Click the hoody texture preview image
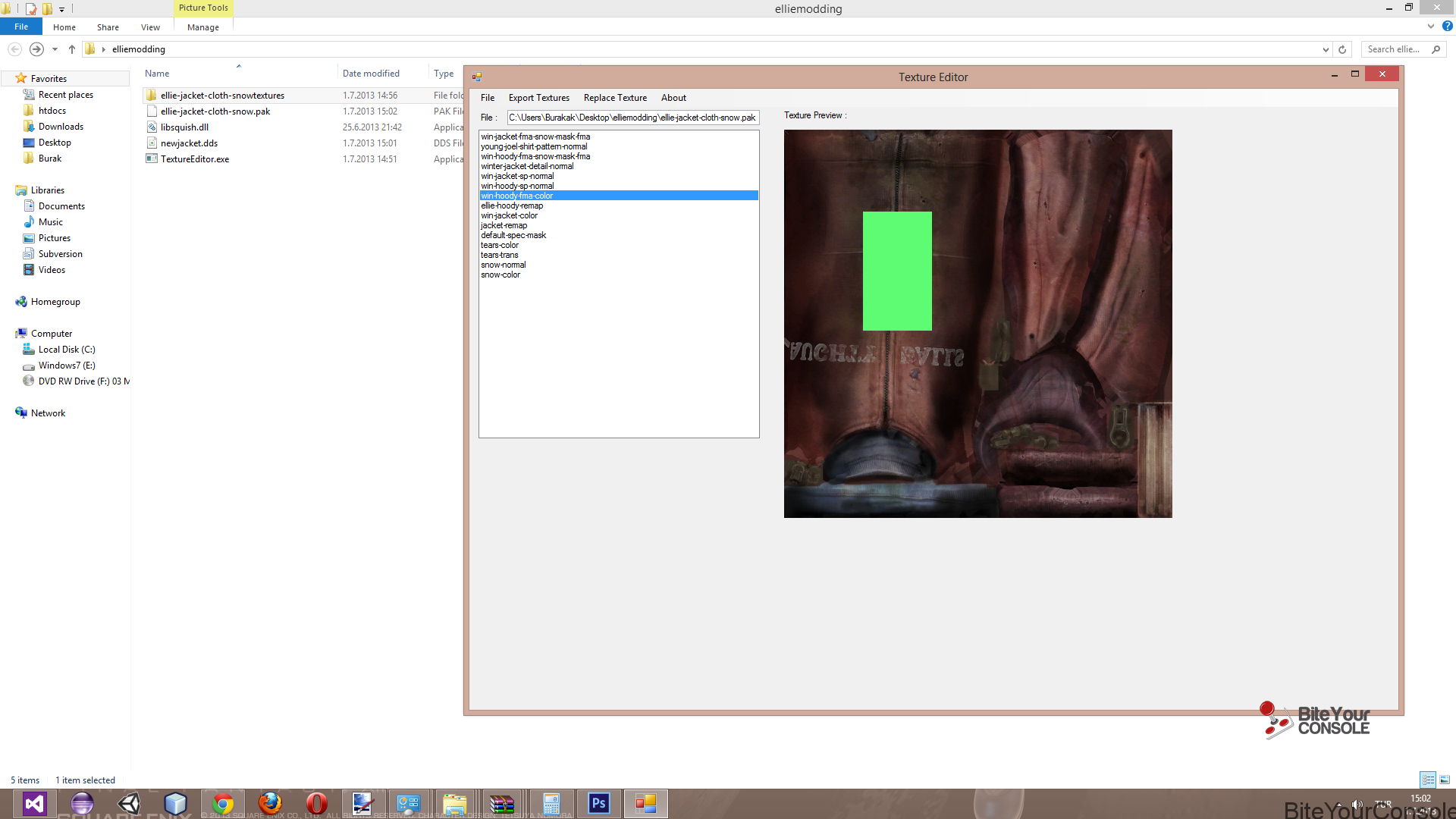This screenshot has width=1456, height=819. 978,324
